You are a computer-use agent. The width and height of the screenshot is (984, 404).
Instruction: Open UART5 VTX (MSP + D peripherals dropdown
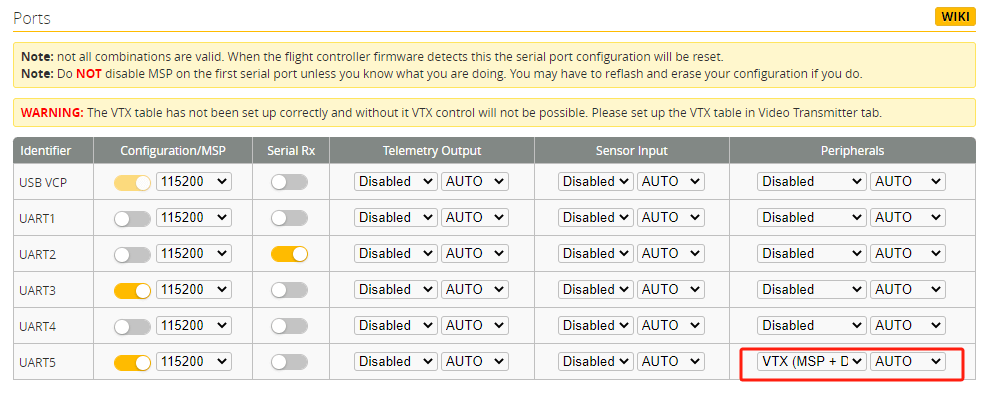coord(811,361)
